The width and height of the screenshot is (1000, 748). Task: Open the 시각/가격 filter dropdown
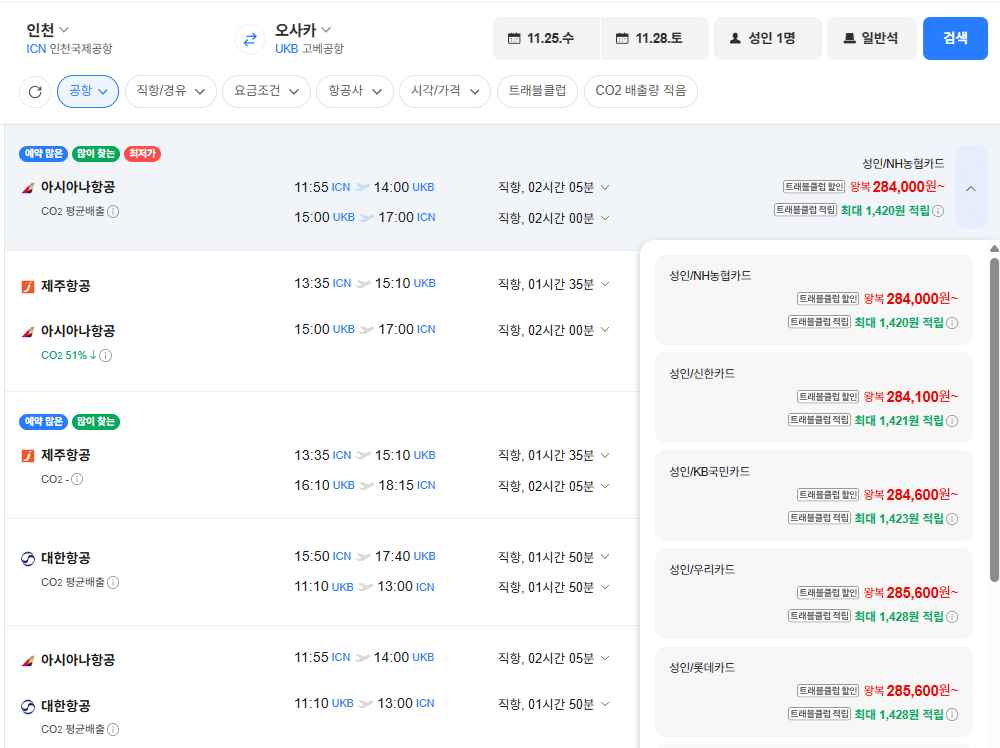point(445,91)
